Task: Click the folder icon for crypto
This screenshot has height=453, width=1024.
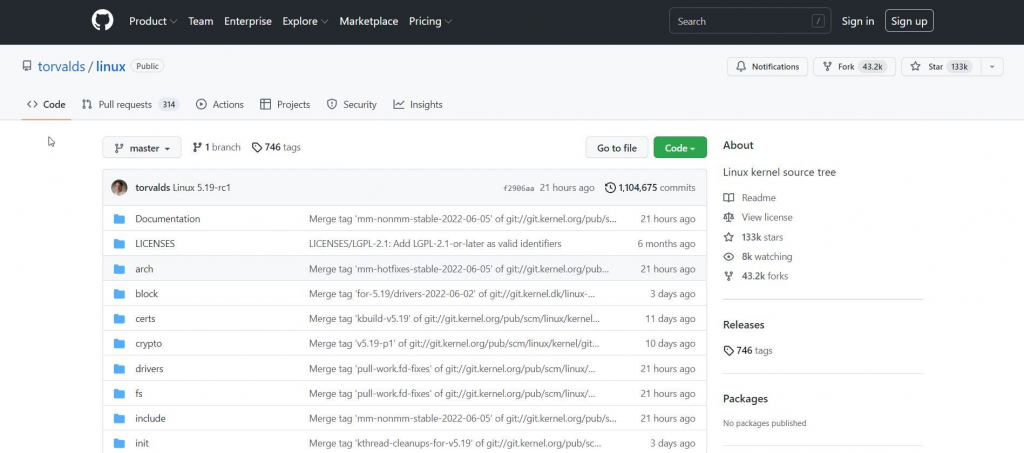Action: click(119, 343)
